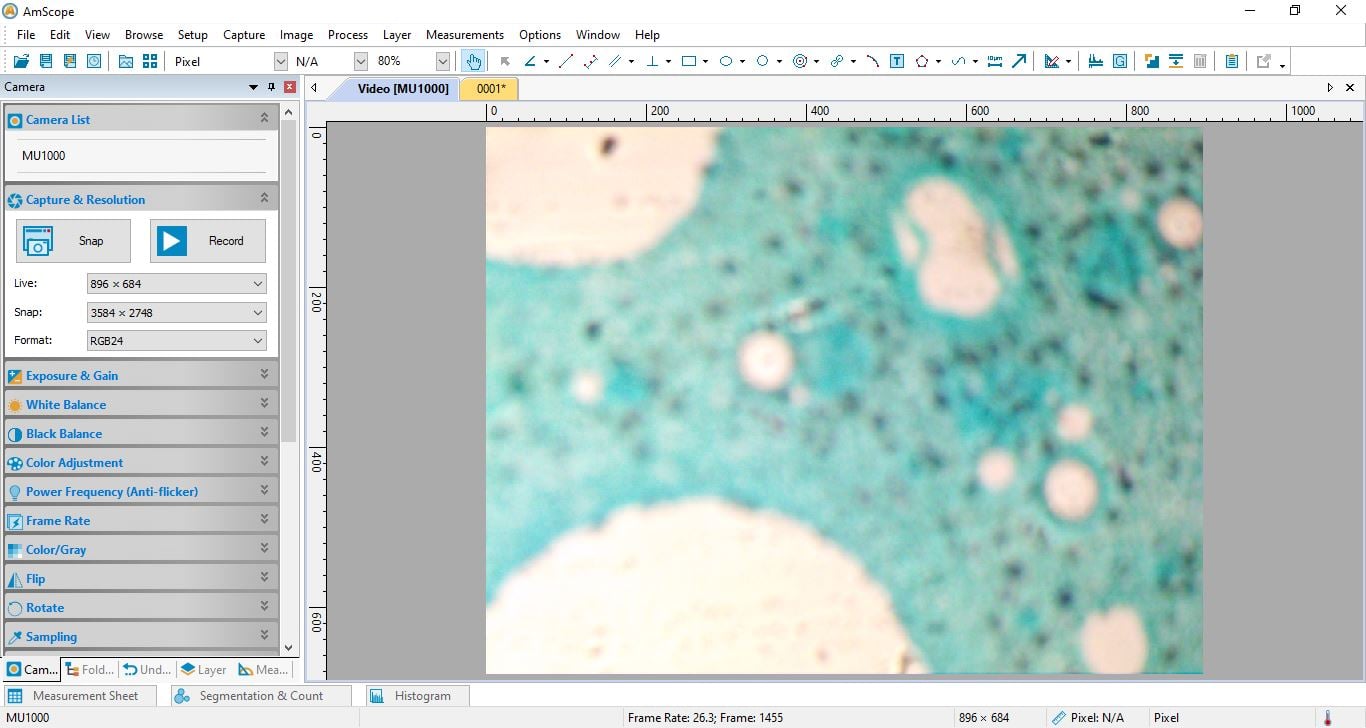Select the Line measurement tool
The image size is (1366, 728).
(x=565, y=61)
